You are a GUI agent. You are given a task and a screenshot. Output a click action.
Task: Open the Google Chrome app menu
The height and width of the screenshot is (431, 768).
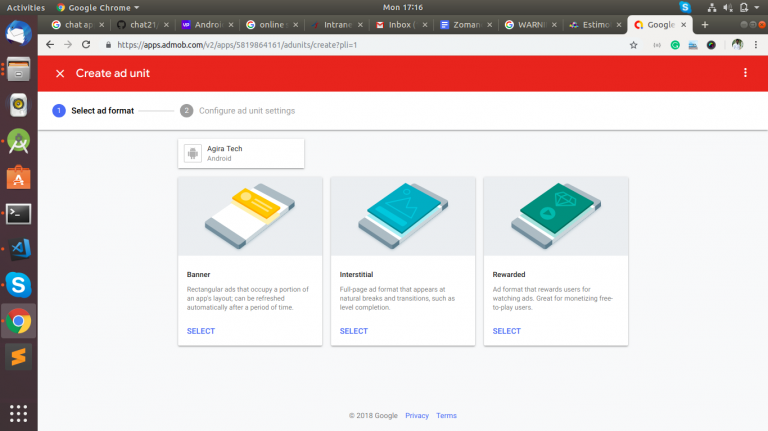click(98, 7)
